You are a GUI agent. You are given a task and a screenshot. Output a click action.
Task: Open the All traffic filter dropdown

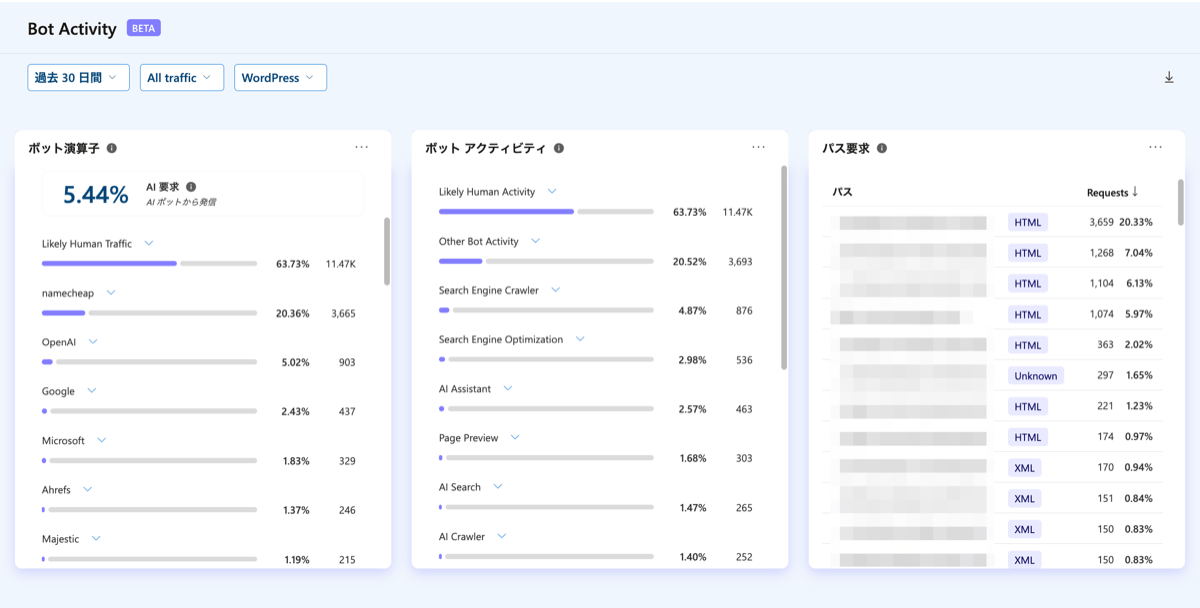(181, 77)
